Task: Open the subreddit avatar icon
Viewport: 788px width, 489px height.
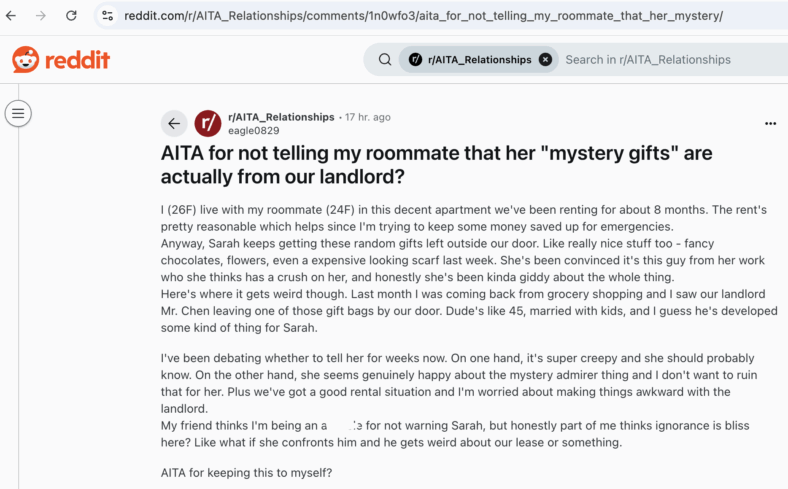Action: [208, 123]
